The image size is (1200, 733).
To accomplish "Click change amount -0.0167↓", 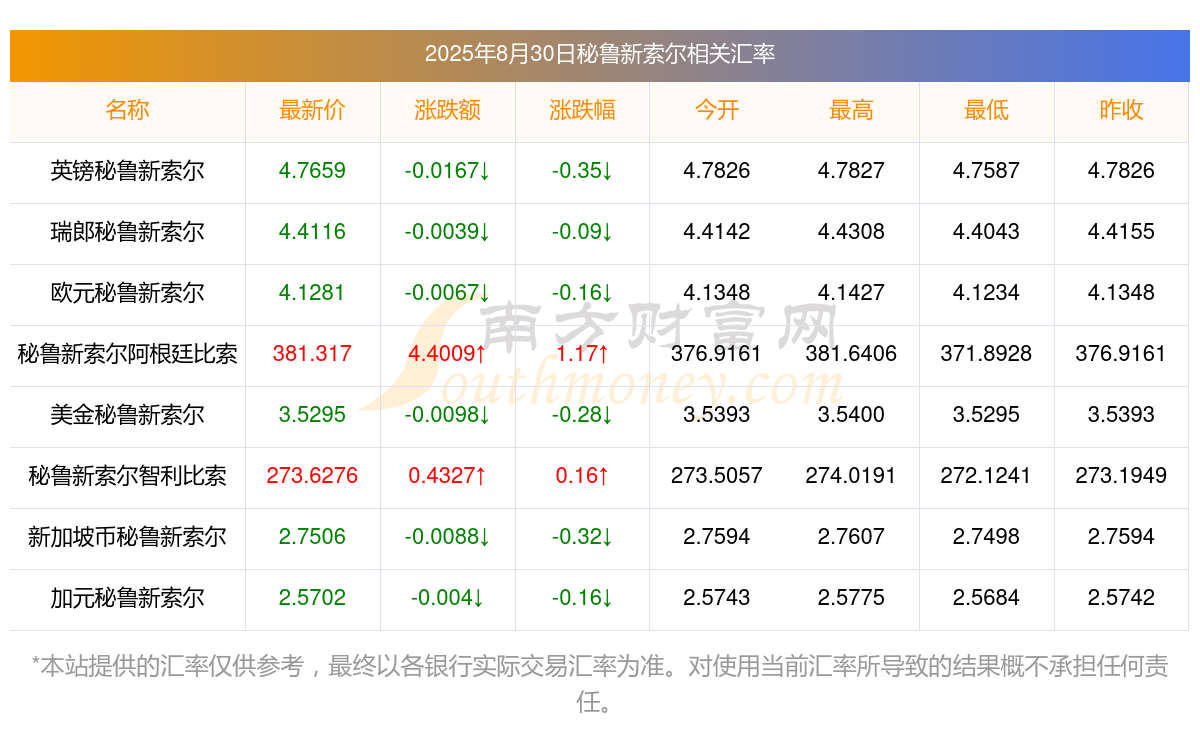I will tap(448, 171).
